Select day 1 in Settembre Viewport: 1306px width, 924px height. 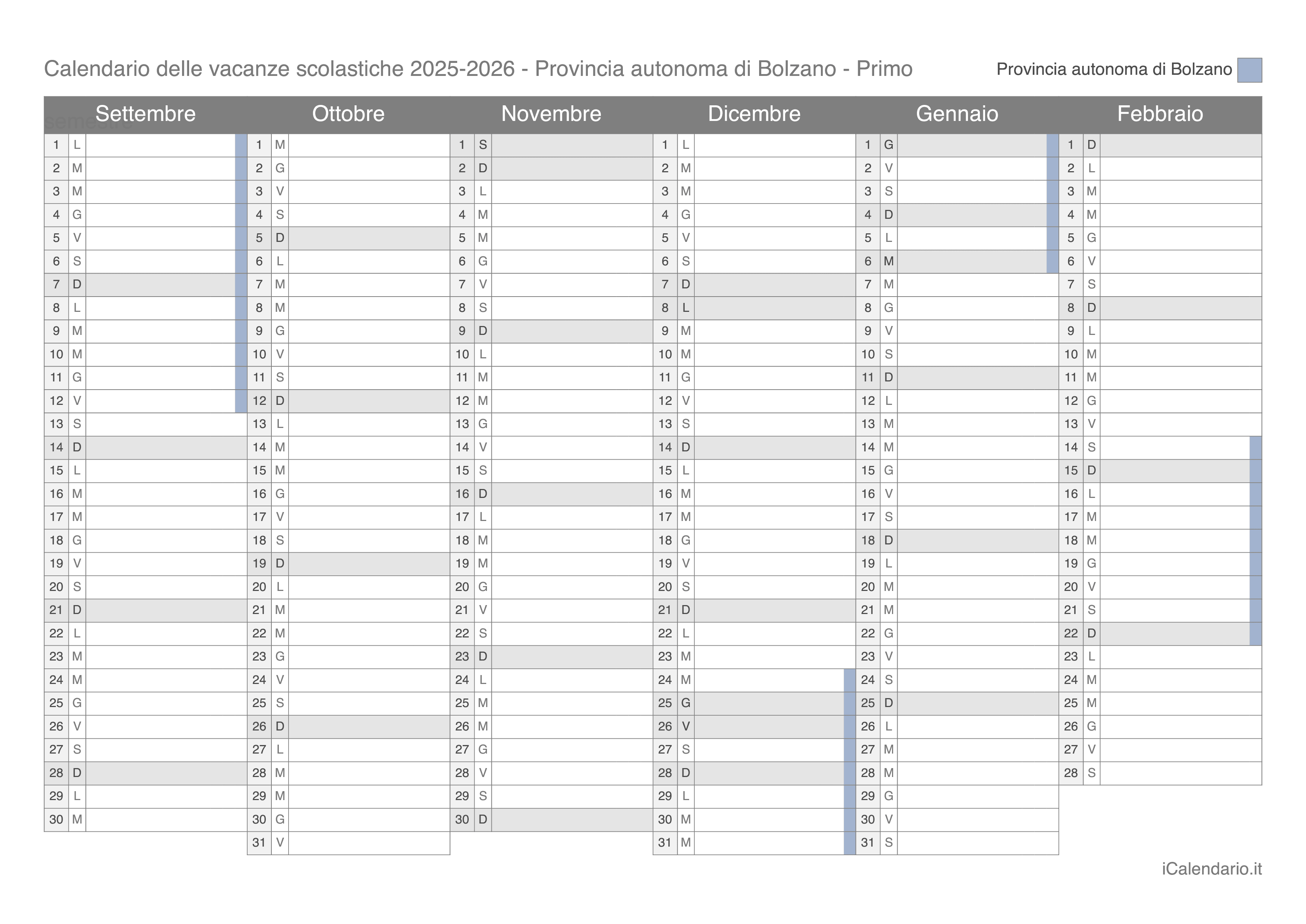pyautogui.click(x=56, y=145)
